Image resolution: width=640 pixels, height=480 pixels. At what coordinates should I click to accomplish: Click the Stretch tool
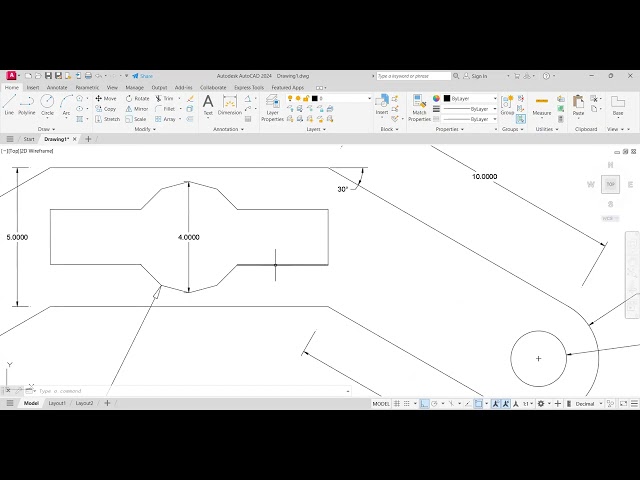(107, 119)
